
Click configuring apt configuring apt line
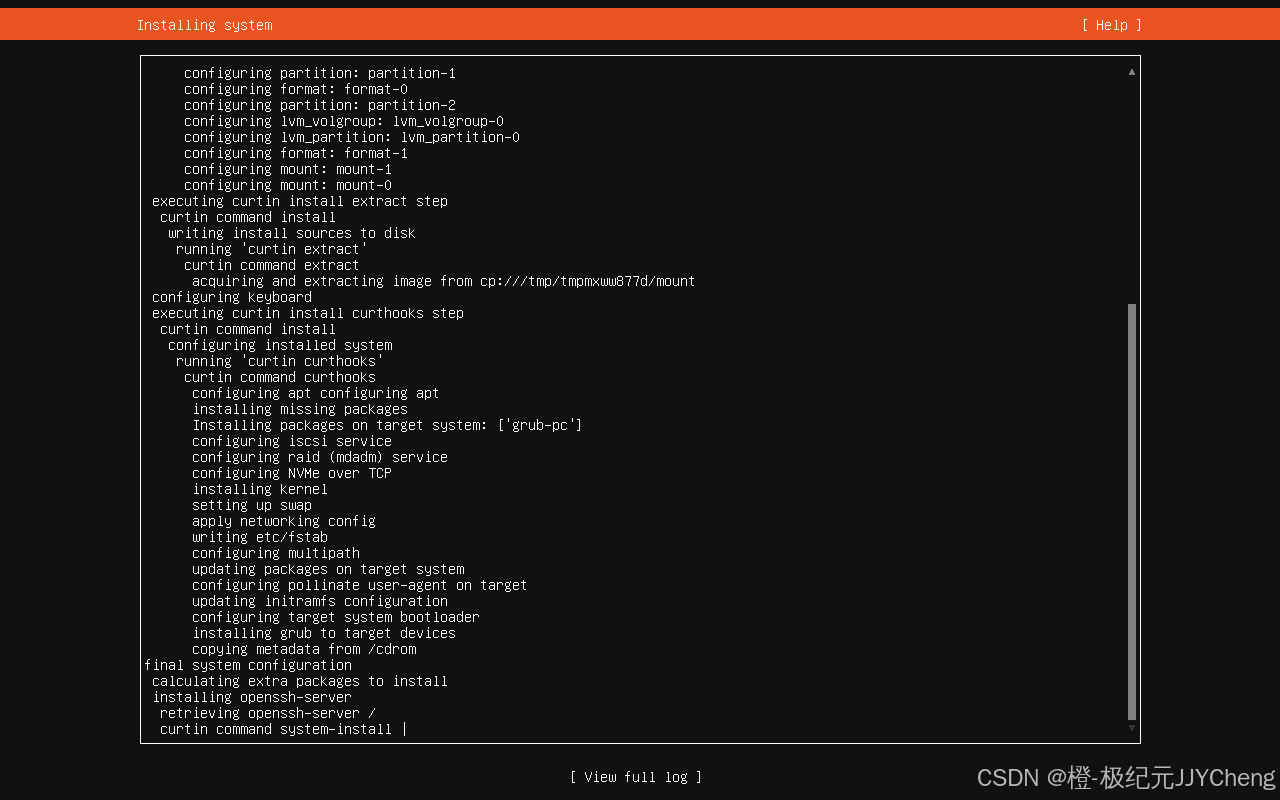click(x=316, y=393)
